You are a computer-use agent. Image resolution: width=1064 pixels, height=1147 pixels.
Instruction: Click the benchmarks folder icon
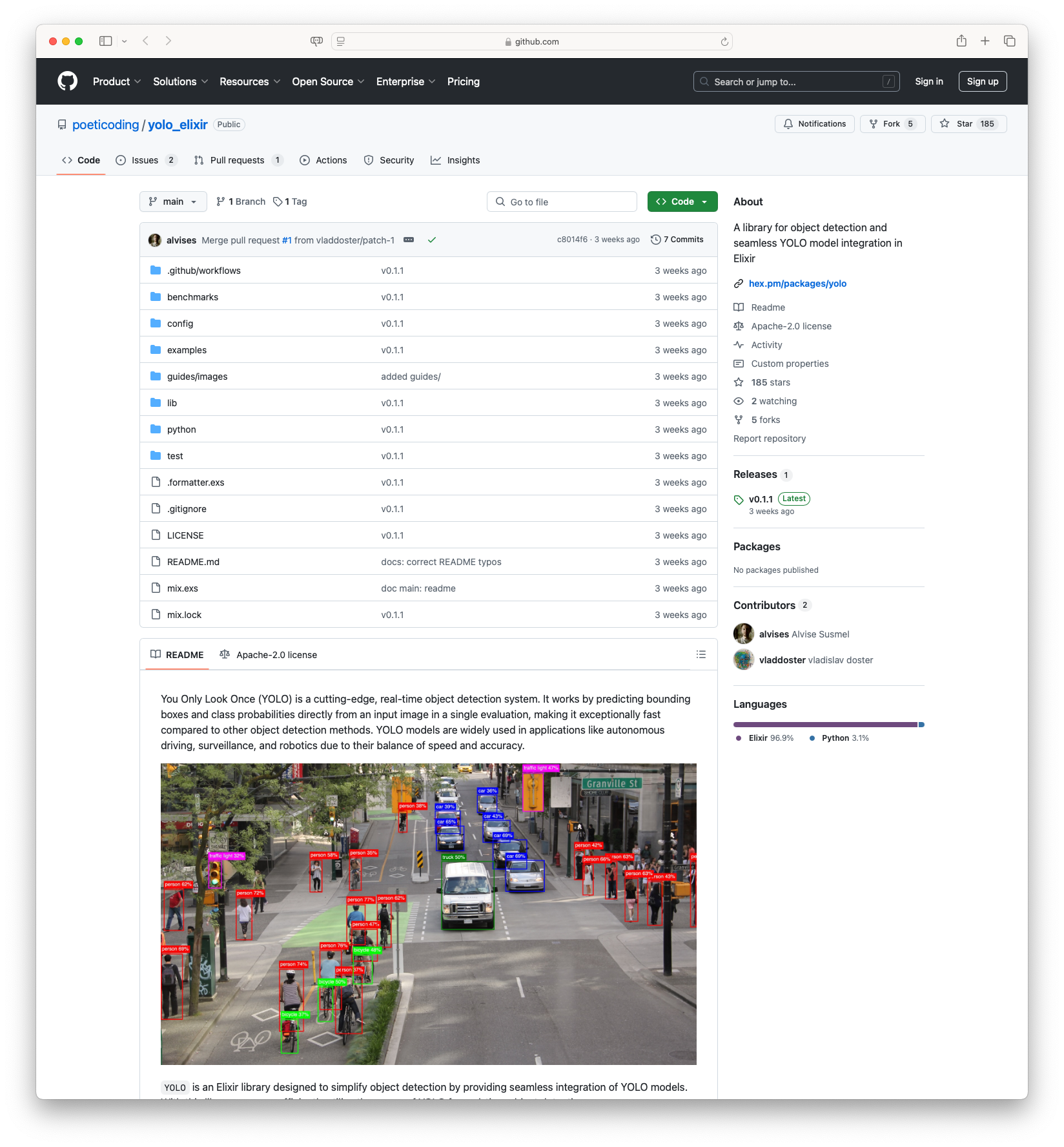pos(156,296)
